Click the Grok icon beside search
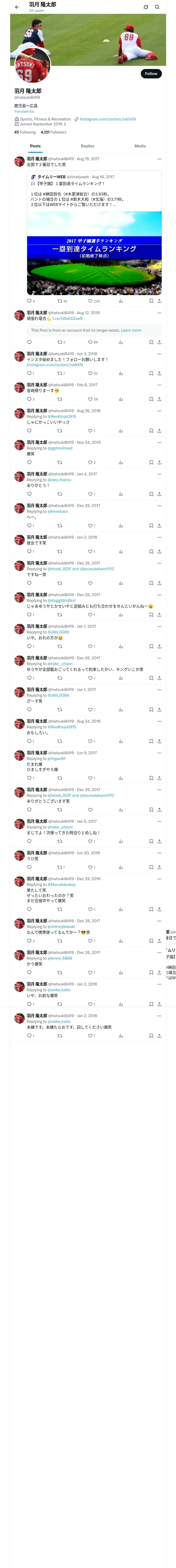176x1568 pixels. [146, 7]
